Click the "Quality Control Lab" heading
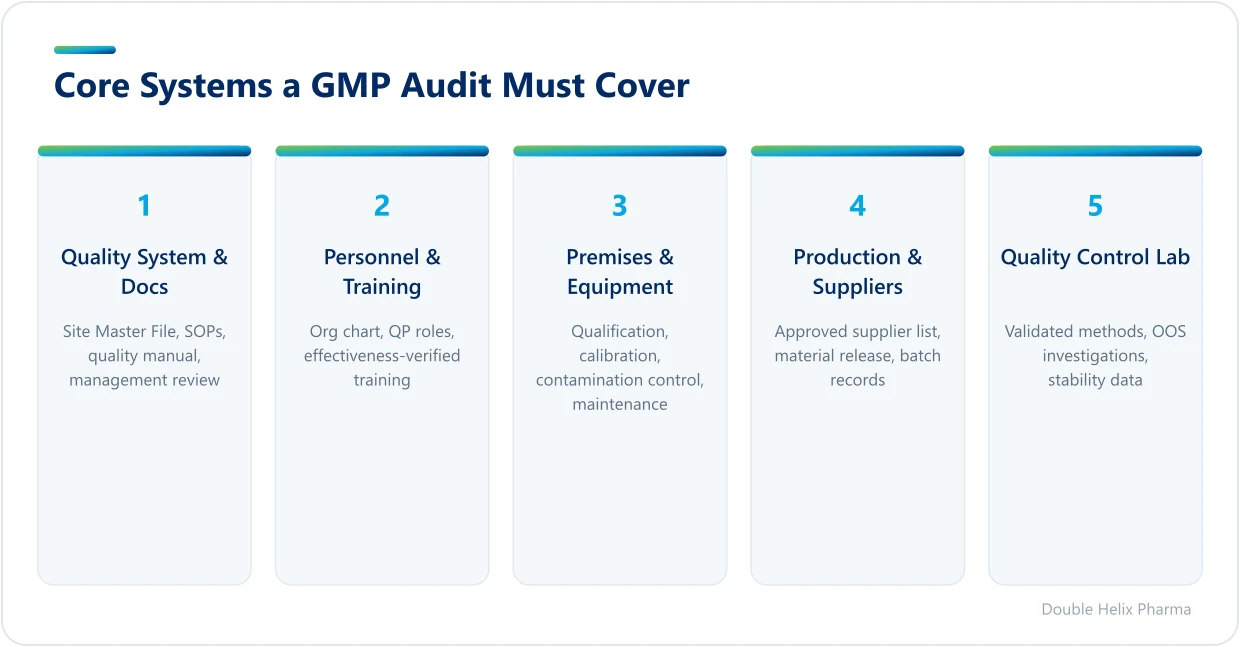Viewport: 1240px width, 647px height. pos(1095,257)
